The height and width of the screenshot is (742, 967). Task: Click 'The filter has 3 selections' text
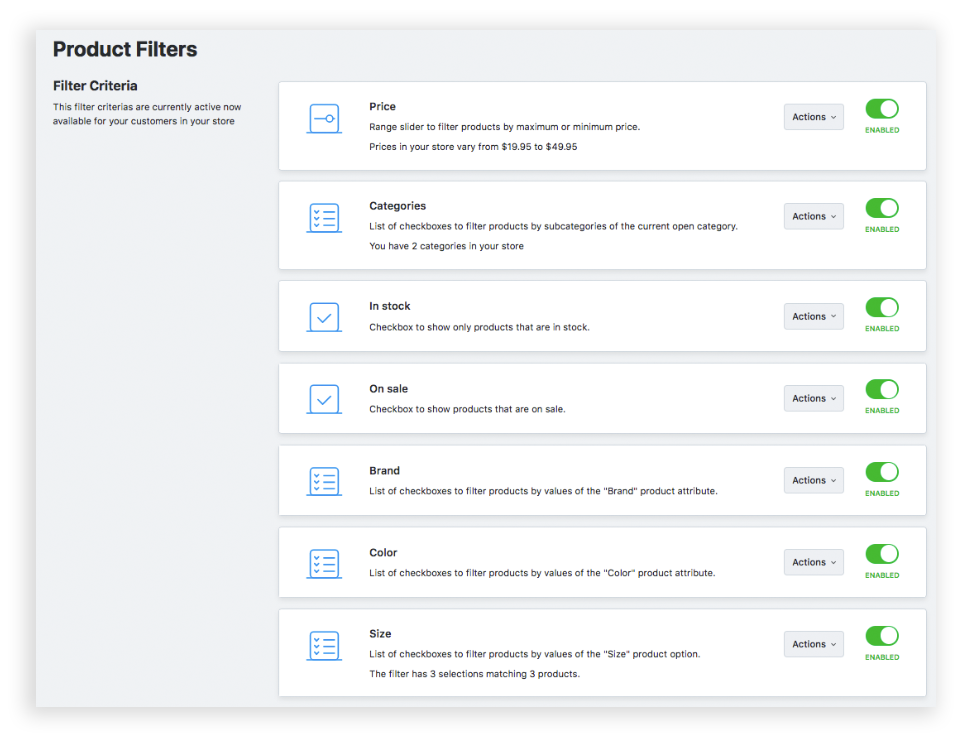click(474, 674)
